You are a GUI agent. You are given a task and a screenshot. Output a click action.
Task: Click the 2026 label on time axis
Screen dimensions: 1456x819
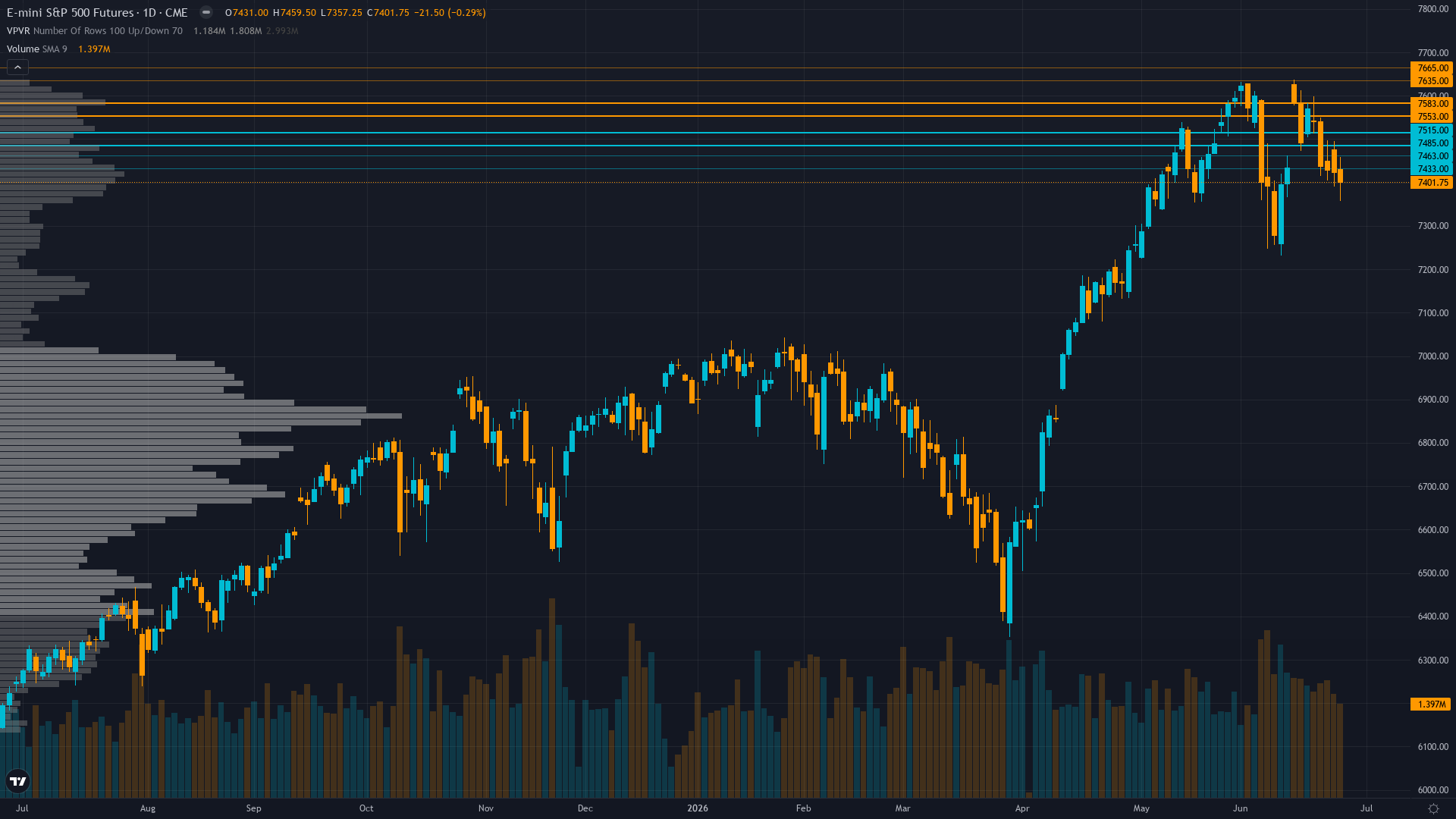(x=698, y=808)
